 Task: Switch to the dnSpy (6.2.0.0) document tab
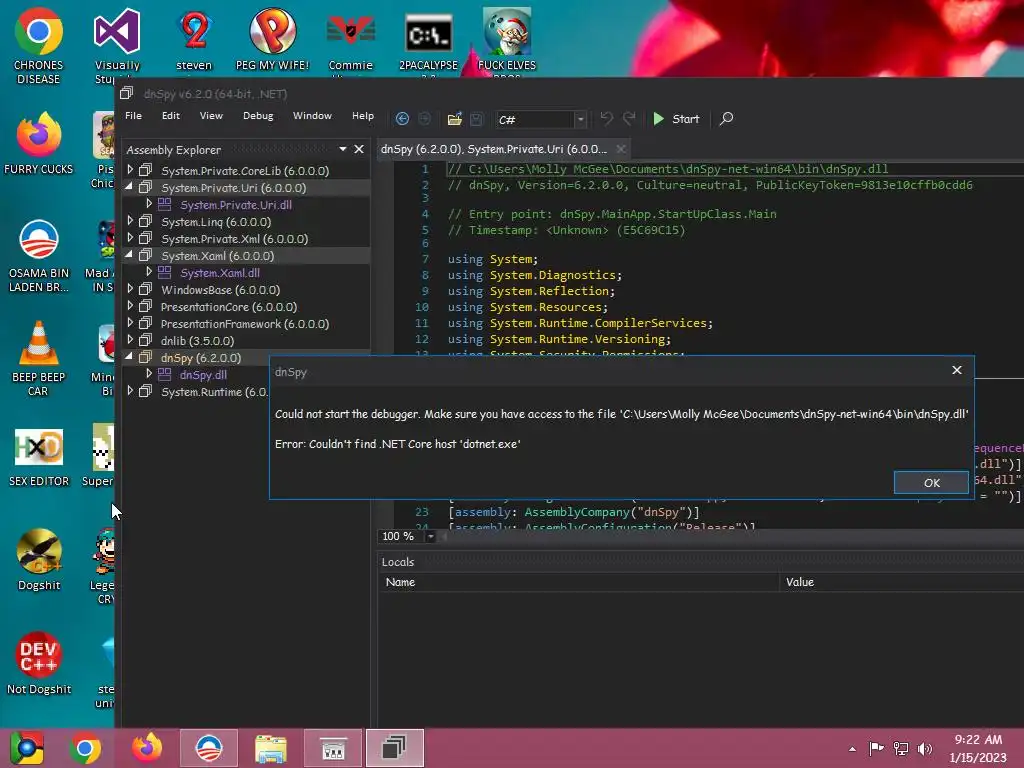(494, 149)
